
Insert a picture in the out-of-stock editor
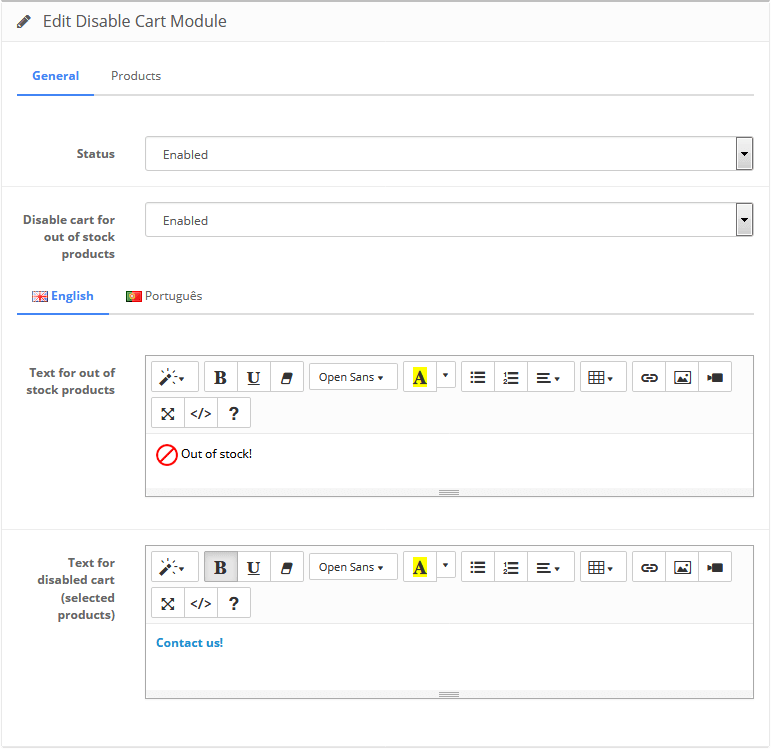click(x=682, y=378)
